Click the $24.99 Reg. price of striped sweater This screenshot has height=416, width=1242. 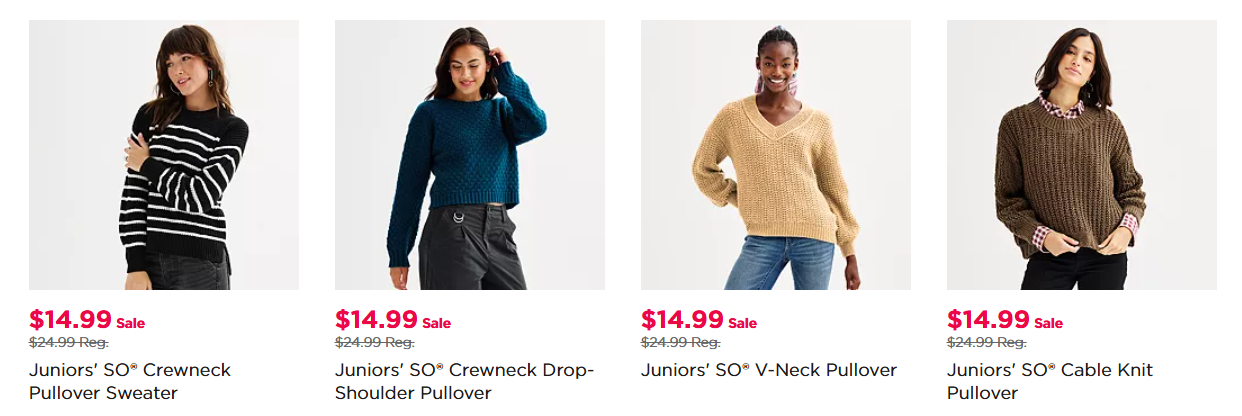(x=69, y=343)
